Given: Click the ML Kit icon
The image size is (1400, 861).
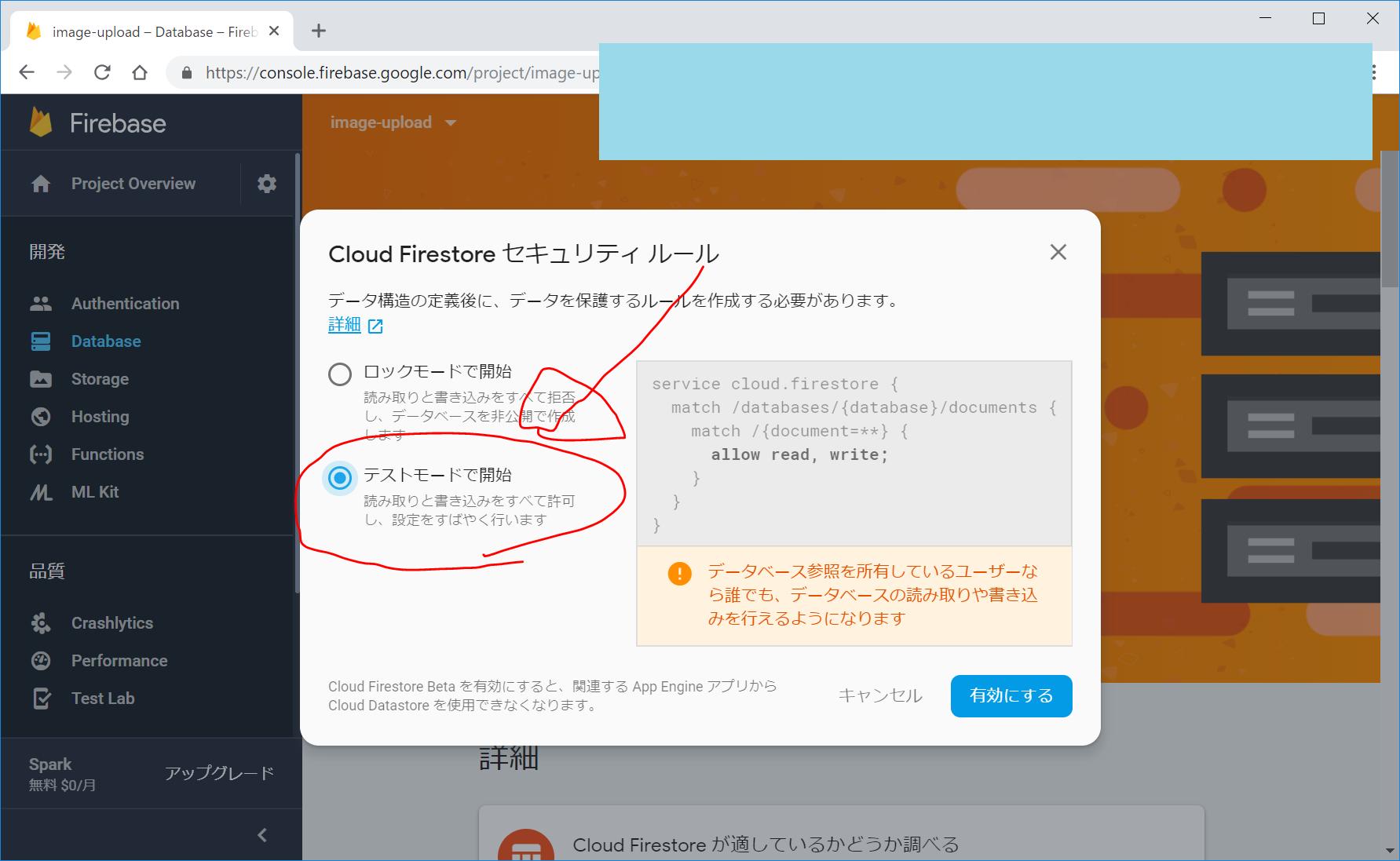Looking at the screenshot, I should (41, 492).
